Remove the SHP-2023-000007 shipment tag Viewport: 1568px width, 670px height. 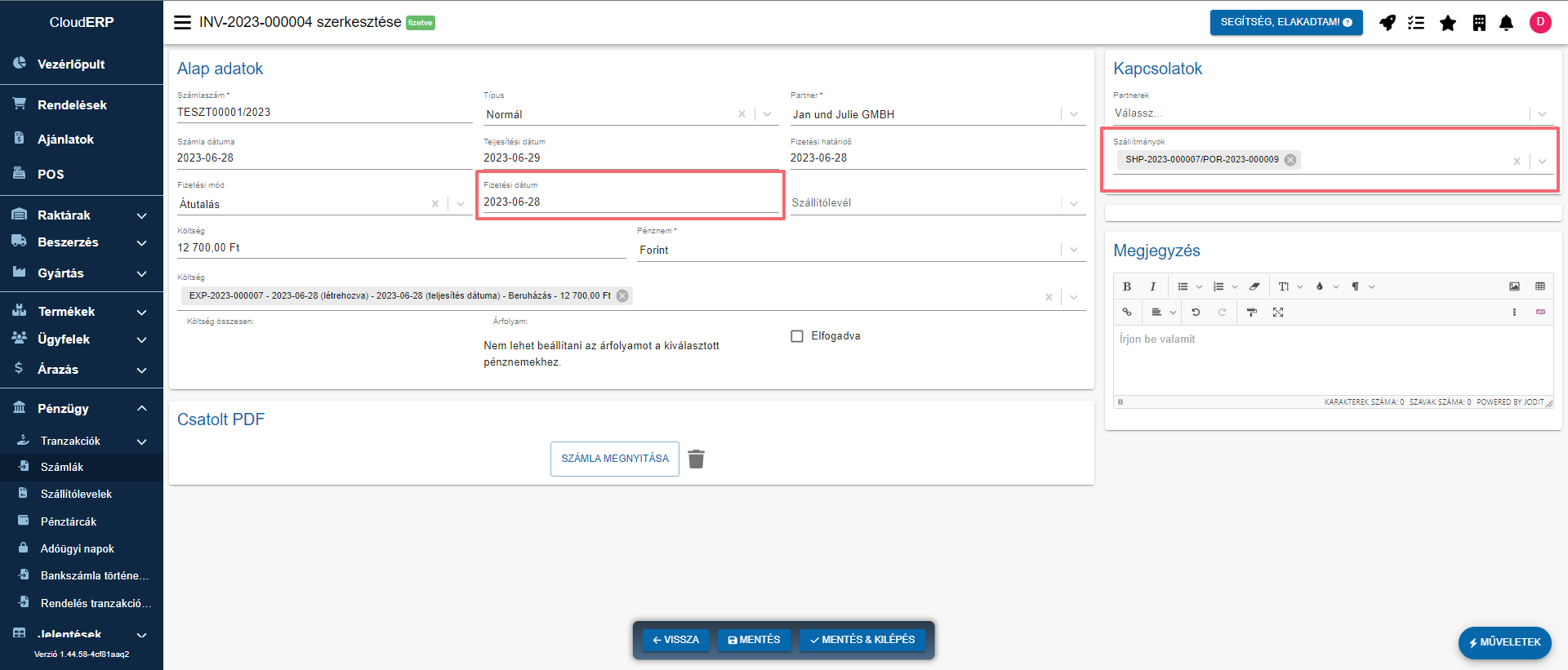pyautogui.click(x=1290, y=160)
